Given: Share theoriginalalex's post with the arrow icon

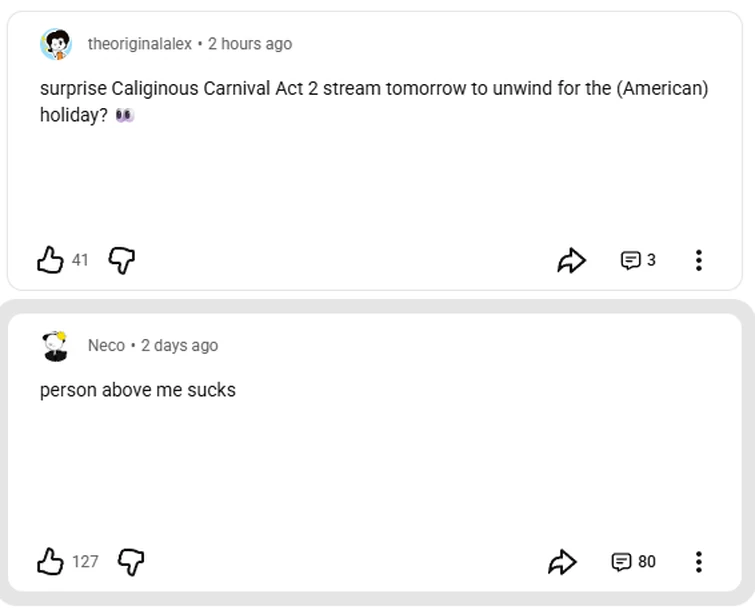Looking at the screenshot, I should [571, 261].
